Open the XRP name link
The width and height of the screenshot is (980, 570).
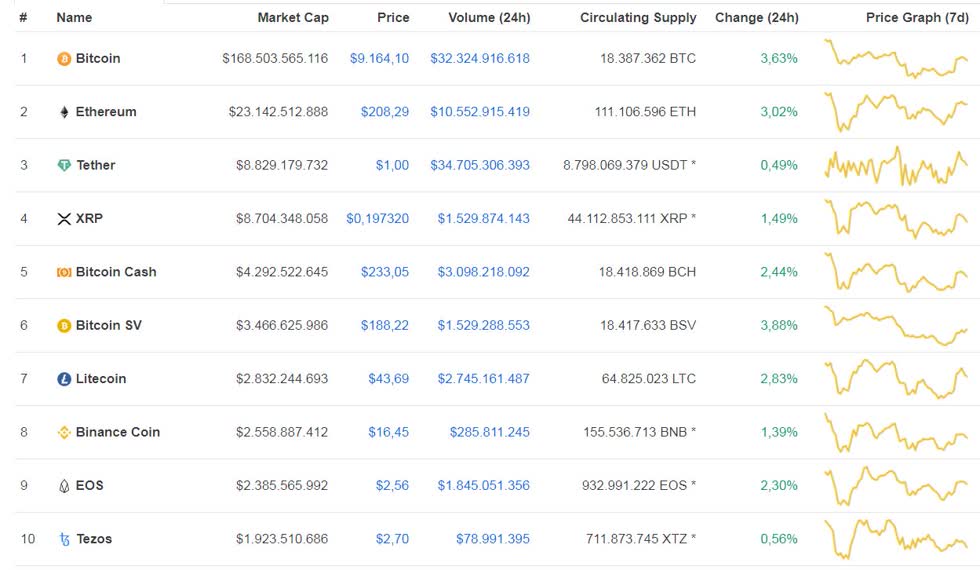click(x=89, y=219)
